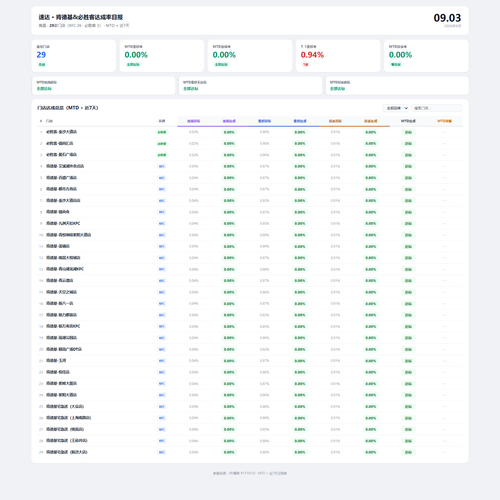This screenshot has width=500, height=500.
Task: Select the red 0.94% metric card
Action: pos(338,56)
